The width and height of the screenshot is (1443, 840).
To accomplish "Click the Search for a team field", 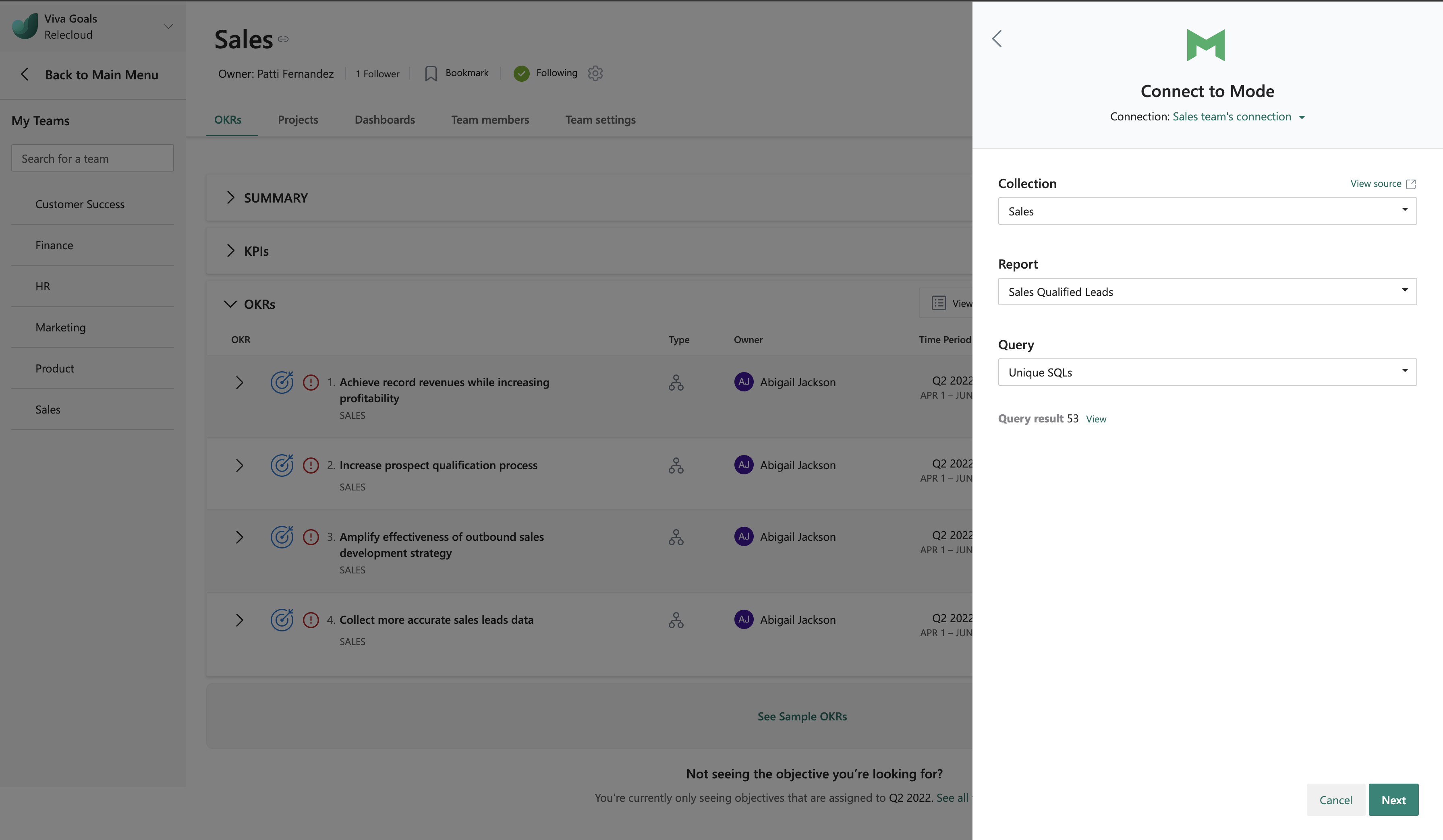I will (92, 159).
